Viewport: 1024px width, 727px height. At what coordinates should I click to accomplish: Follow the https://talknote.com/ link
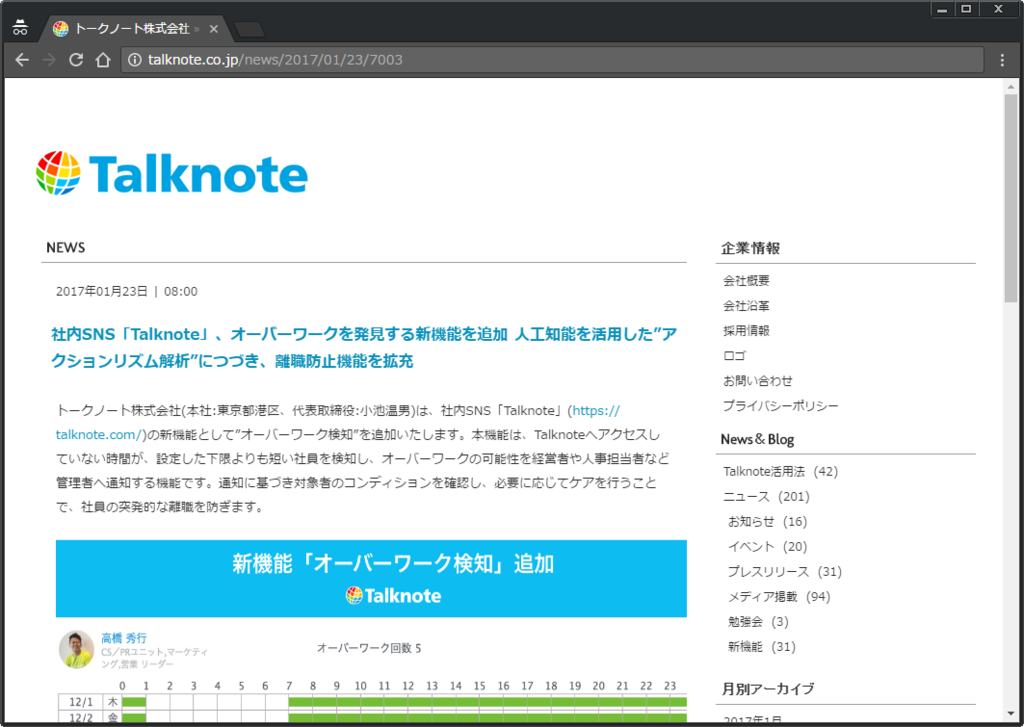338,423
